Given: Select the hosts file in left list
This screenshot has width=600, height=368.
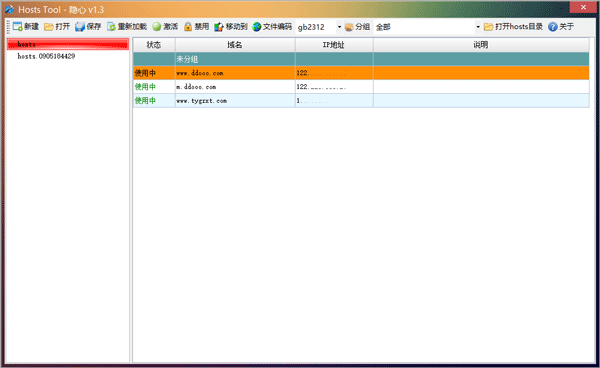Looking at the screenshot, I should 68,44.
